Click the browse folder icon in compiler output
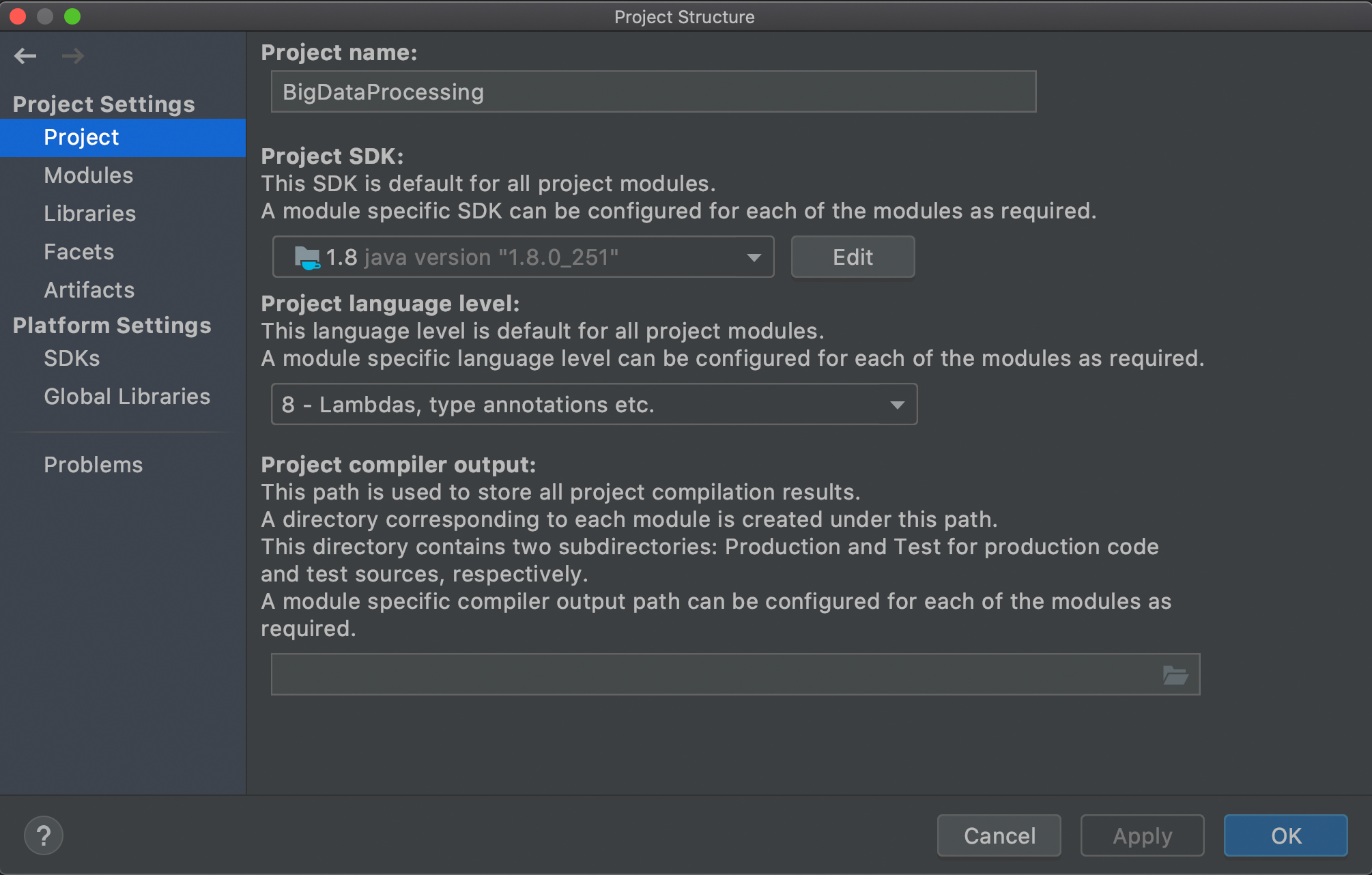This screenshot has width=1372, height=875. pos(1175,675)
